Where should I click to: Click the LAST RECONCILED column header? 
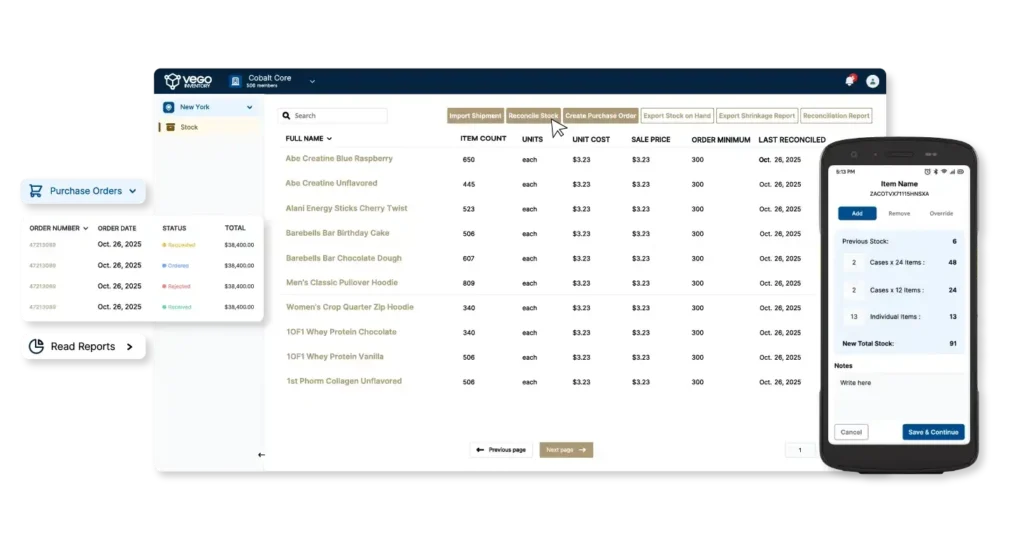click(x=792, y=140)
